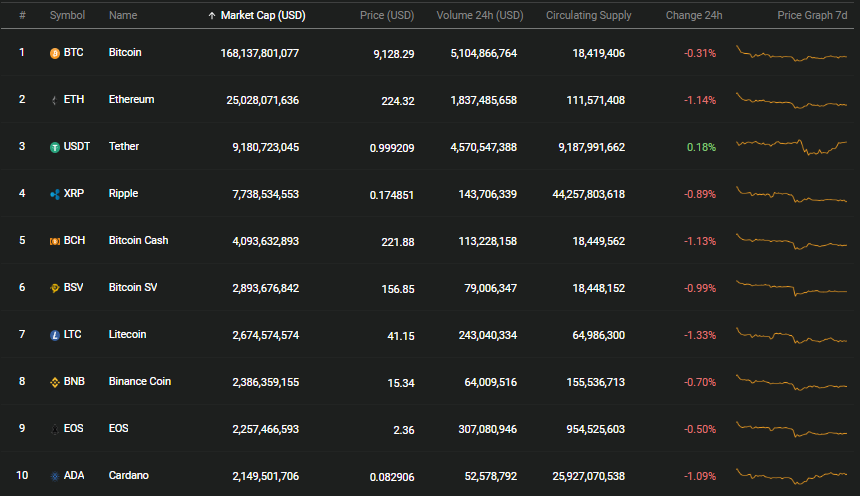Image resolution: width=860 pixels, height=496 pixels.
Task: Click the Tether USDT coin icon
Action: pyautogui.click(x=55, y=147)
